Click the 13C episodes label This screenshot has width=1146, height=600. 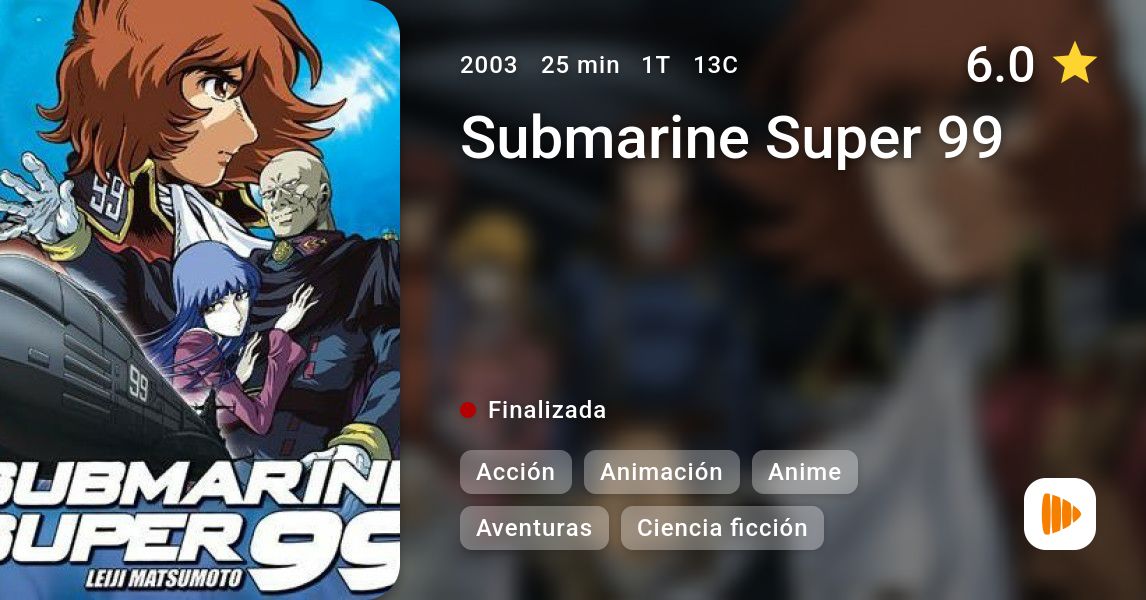(716, 65)
